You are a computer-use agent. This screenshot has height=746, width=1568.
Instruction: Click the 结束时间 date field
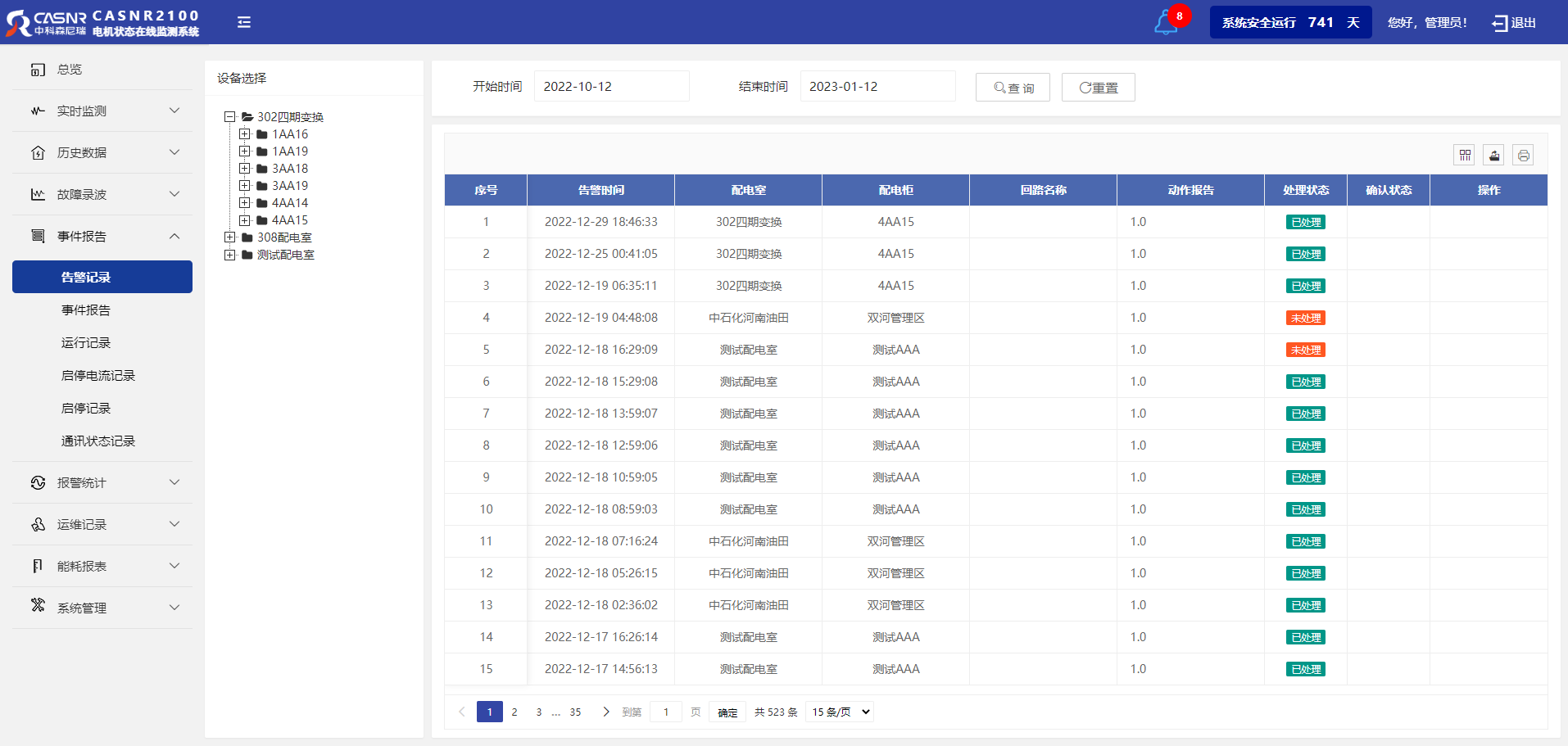pos(878,86)
